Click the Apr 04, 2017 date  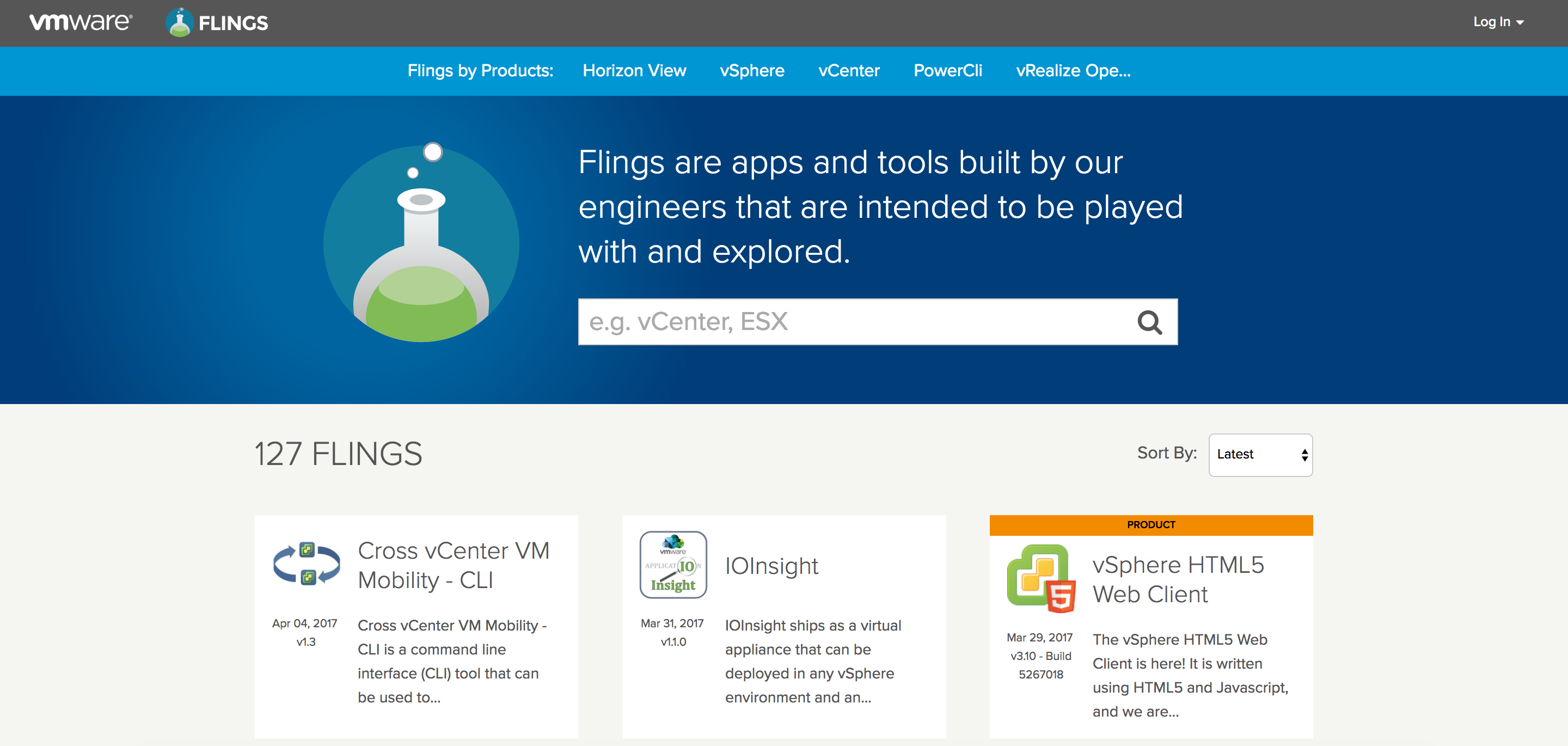304,623
